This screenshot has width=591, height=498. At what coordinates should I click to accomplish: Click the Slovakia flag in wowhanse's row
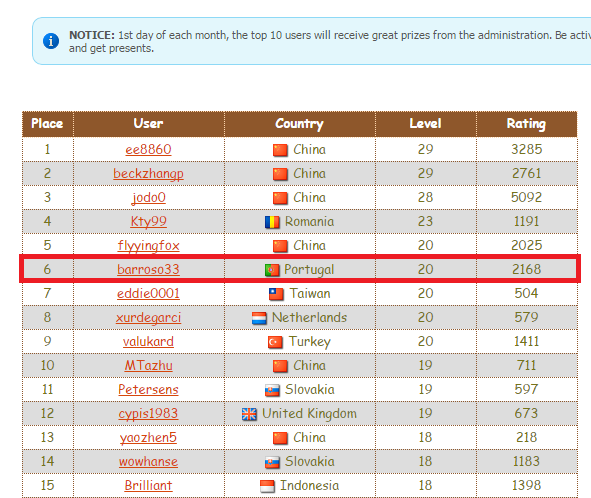(x=272, y=462)
